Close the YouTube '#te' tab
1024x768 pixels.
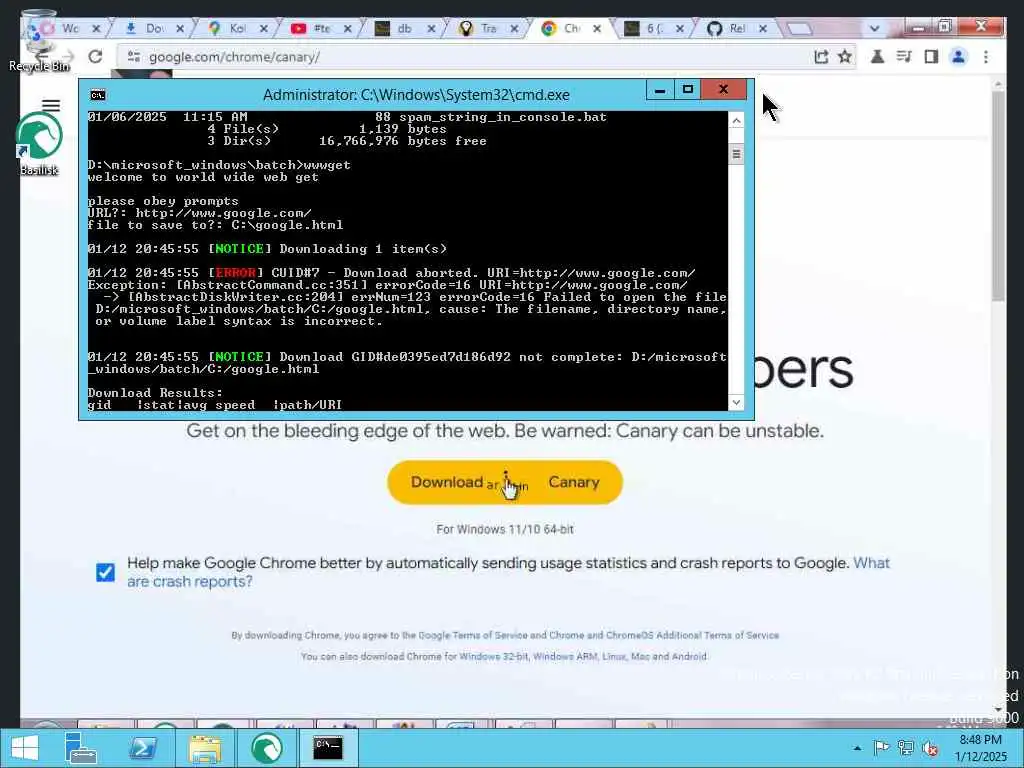click(347, 28)
